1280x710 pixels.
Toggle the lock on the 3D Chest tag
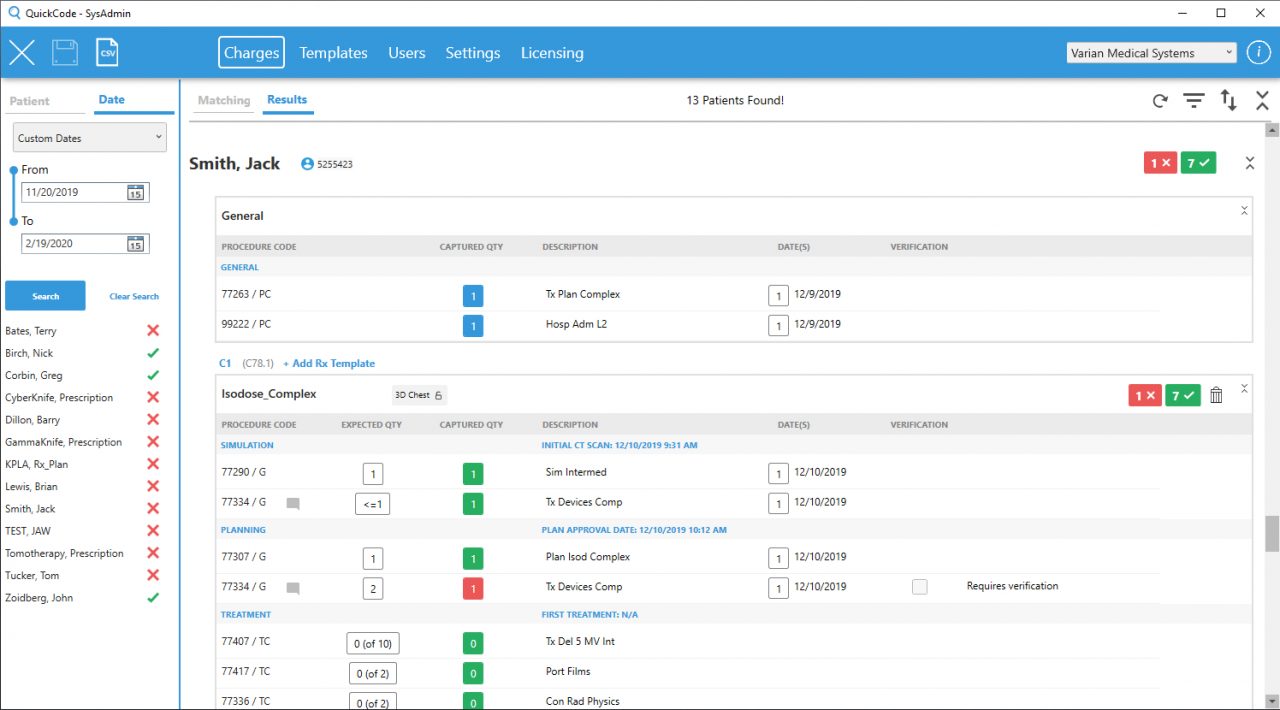[438, 394]
